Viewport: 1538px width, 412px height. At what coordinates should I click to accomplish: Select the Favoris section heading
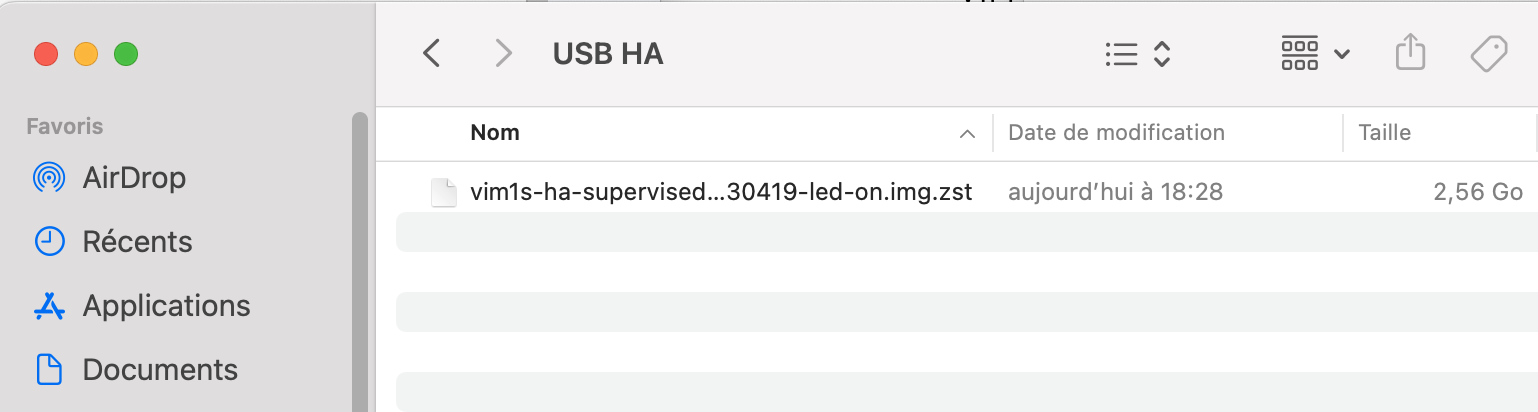click(x=65, y=126)
